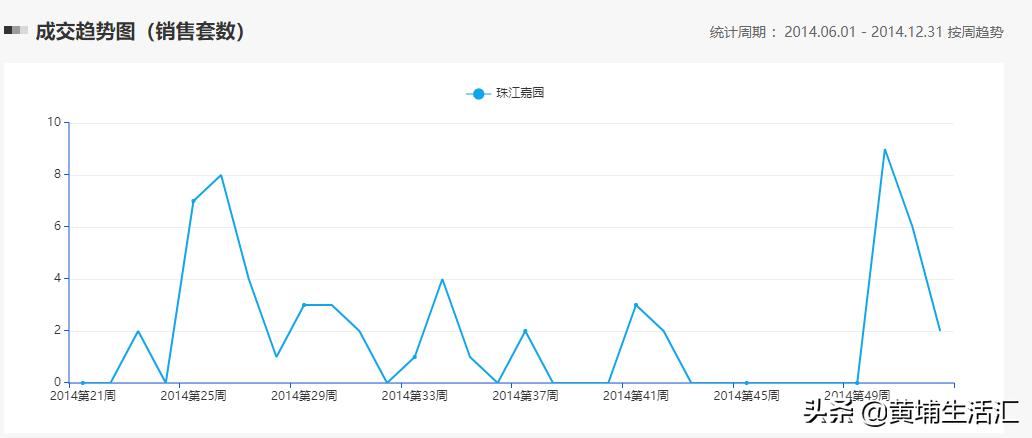Select x-axis label 2014第41周
1032x438 pixels.
(636, 396)
